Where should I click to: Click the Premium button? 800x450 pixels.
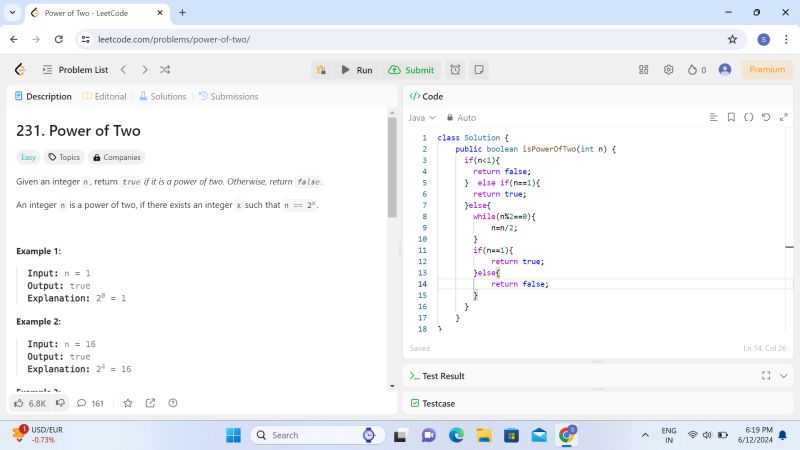(x=767, y=69)
